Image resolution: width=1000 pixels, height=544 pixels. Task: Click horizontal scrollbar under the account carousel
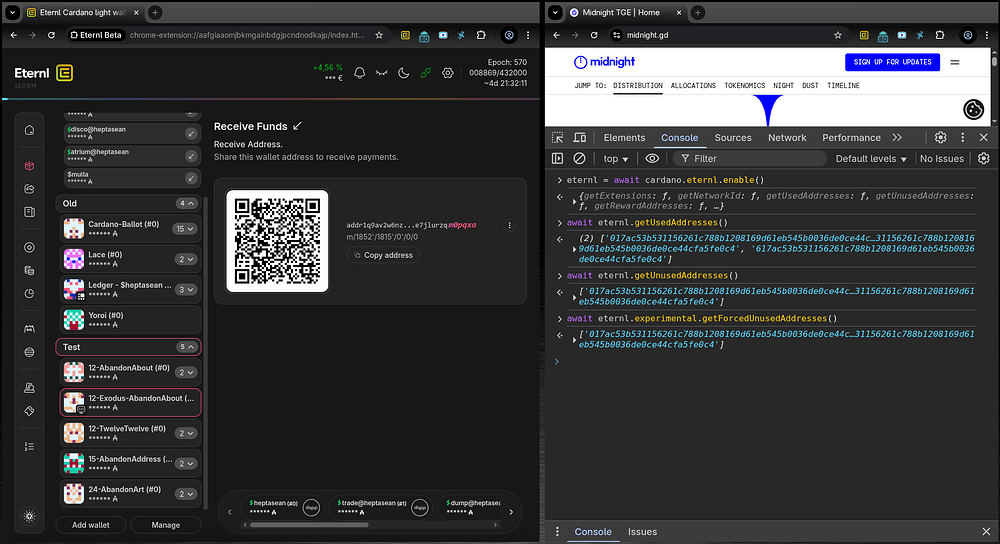tap(309, 525)
